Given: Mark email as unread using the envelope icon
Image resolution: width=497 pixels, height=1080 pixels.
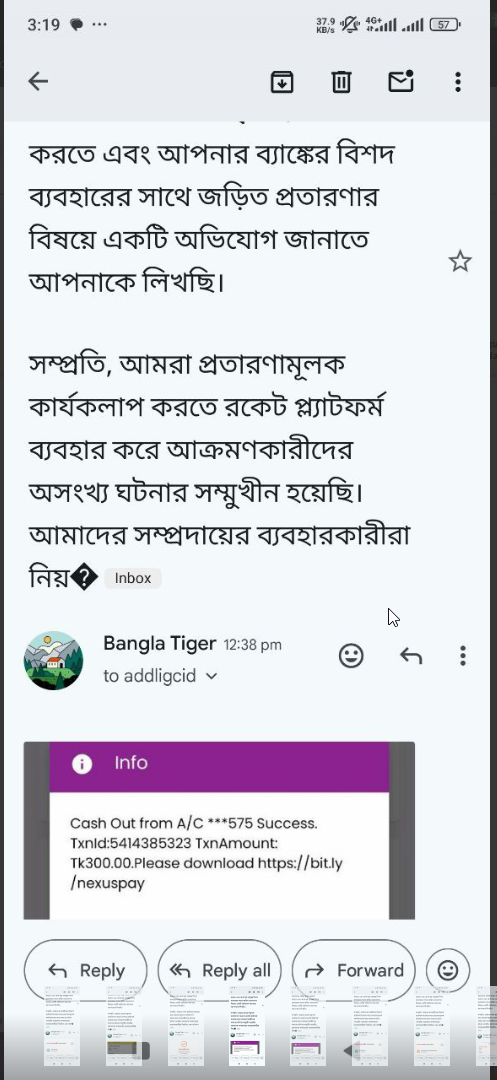Looking at the screenshot, I should 401,81.
